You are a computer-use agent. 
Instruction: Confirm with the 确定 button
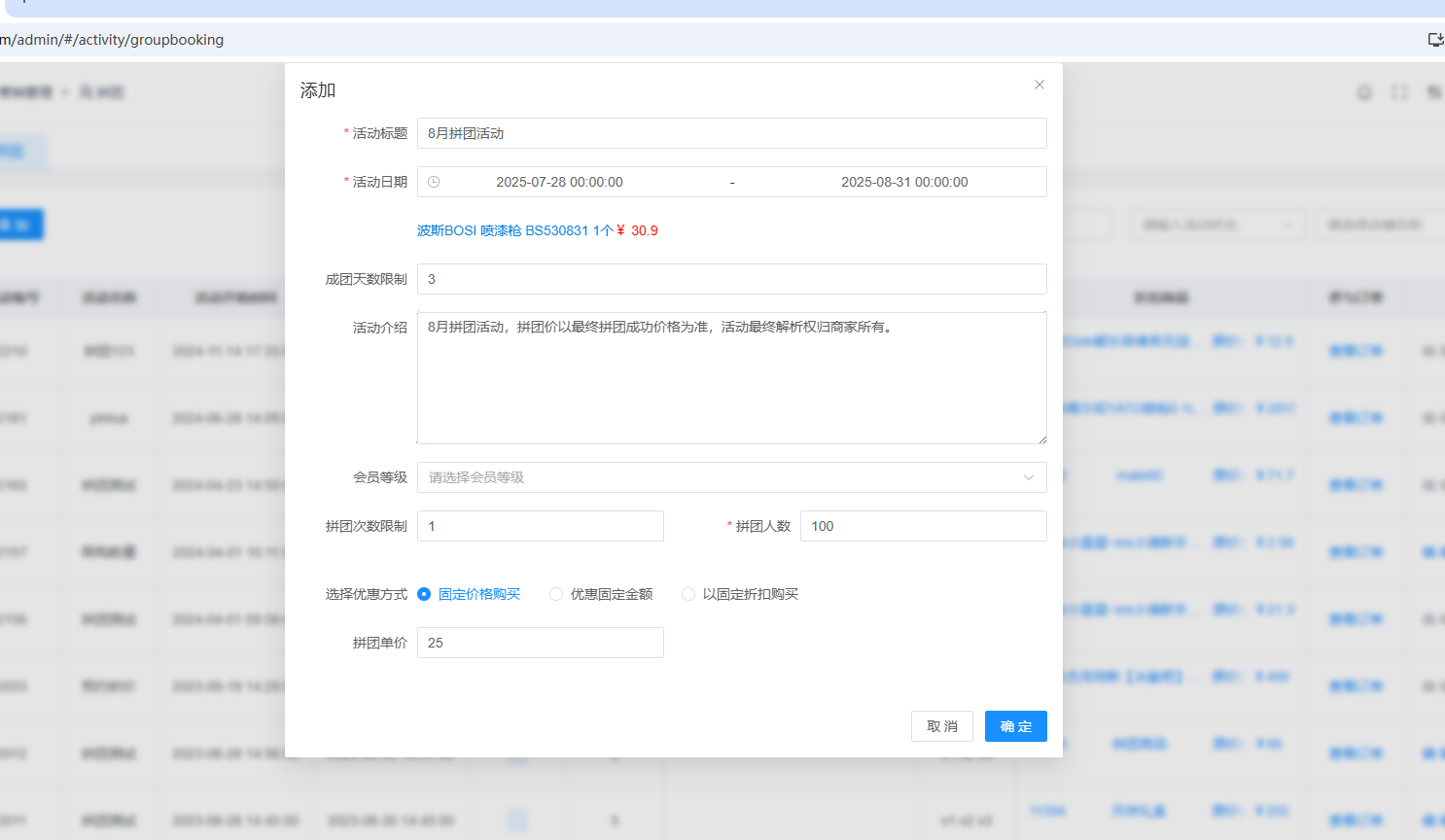(x=1015, y=726)
